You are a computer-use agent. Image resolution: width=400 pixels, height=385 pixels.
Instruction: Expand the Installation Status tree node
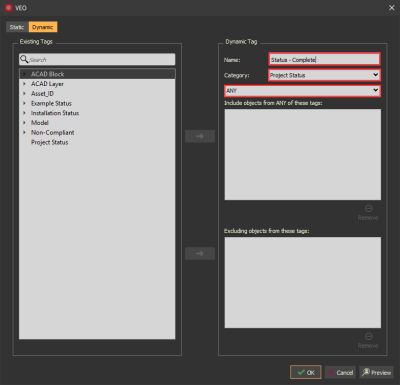24,113
